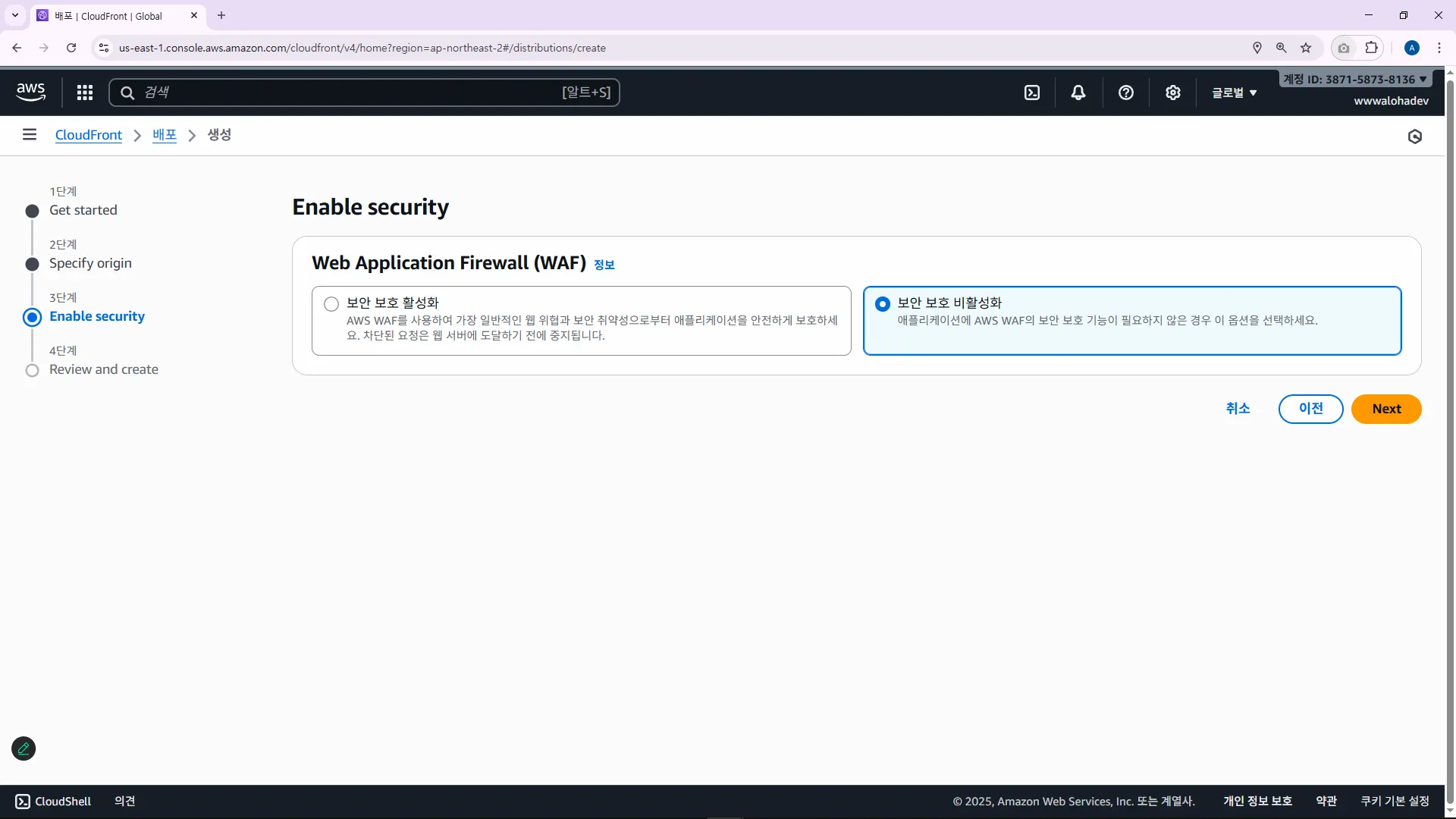Screen dimensions: 1456x819
Task: Click the AWS logo home icon
Action: (31, 92)
